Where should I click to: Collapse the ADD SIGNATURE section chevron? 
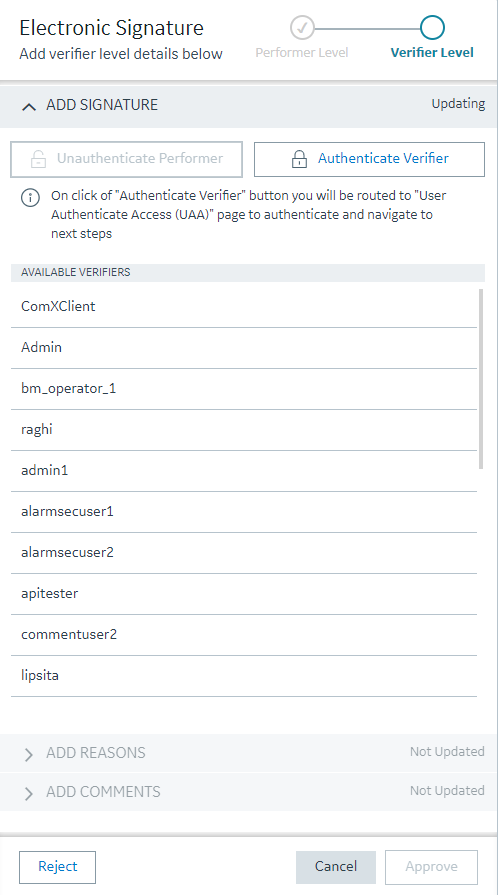(29, 106)
